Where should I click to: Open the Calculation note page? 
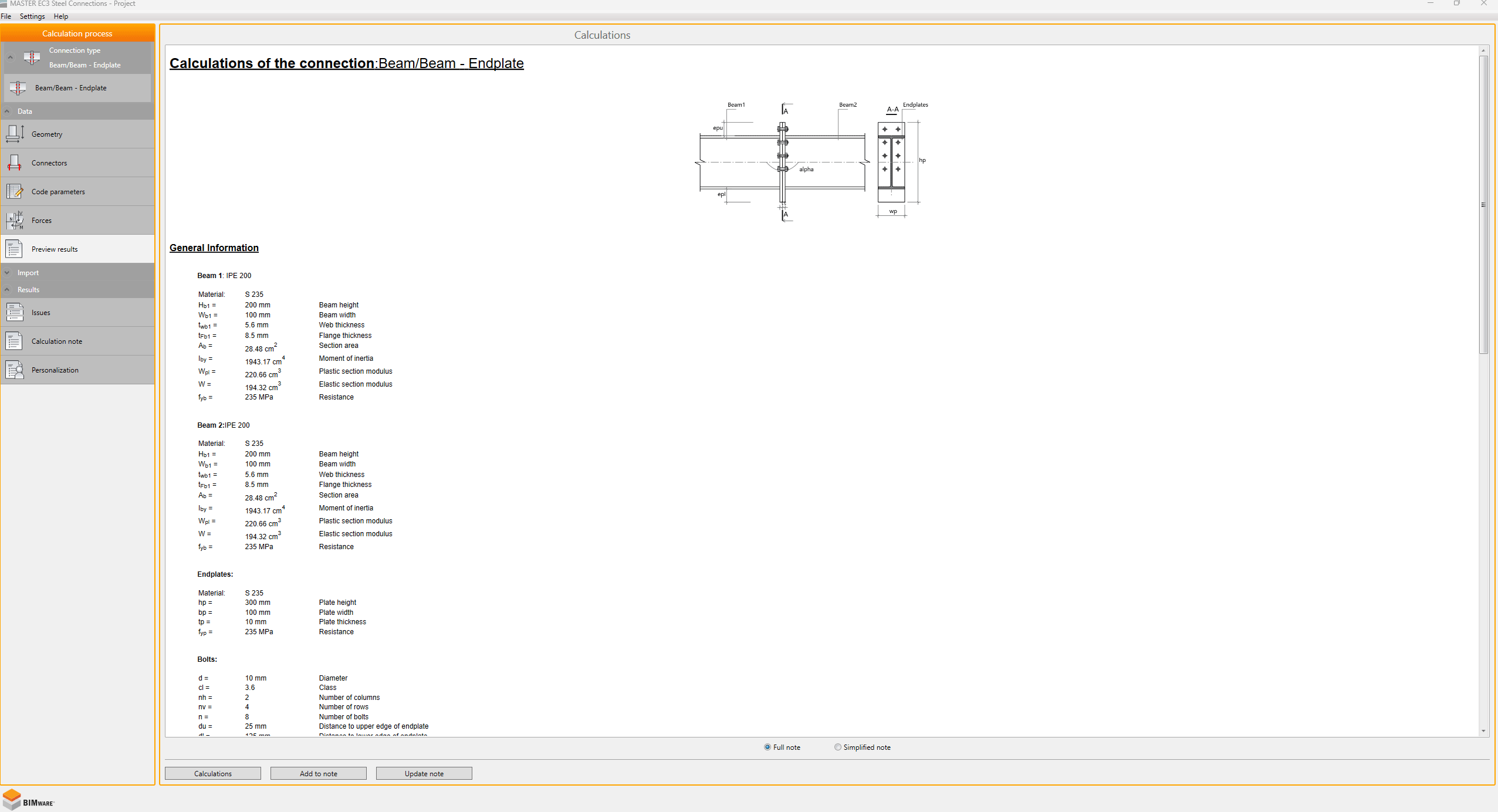[77, 341]
